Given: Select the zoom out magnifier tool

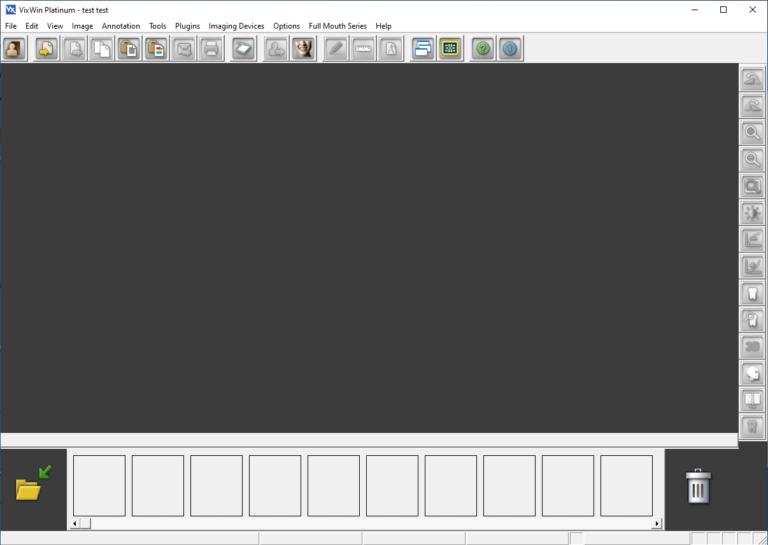Looking at the screenshot, I should click(x=752, y=159).
